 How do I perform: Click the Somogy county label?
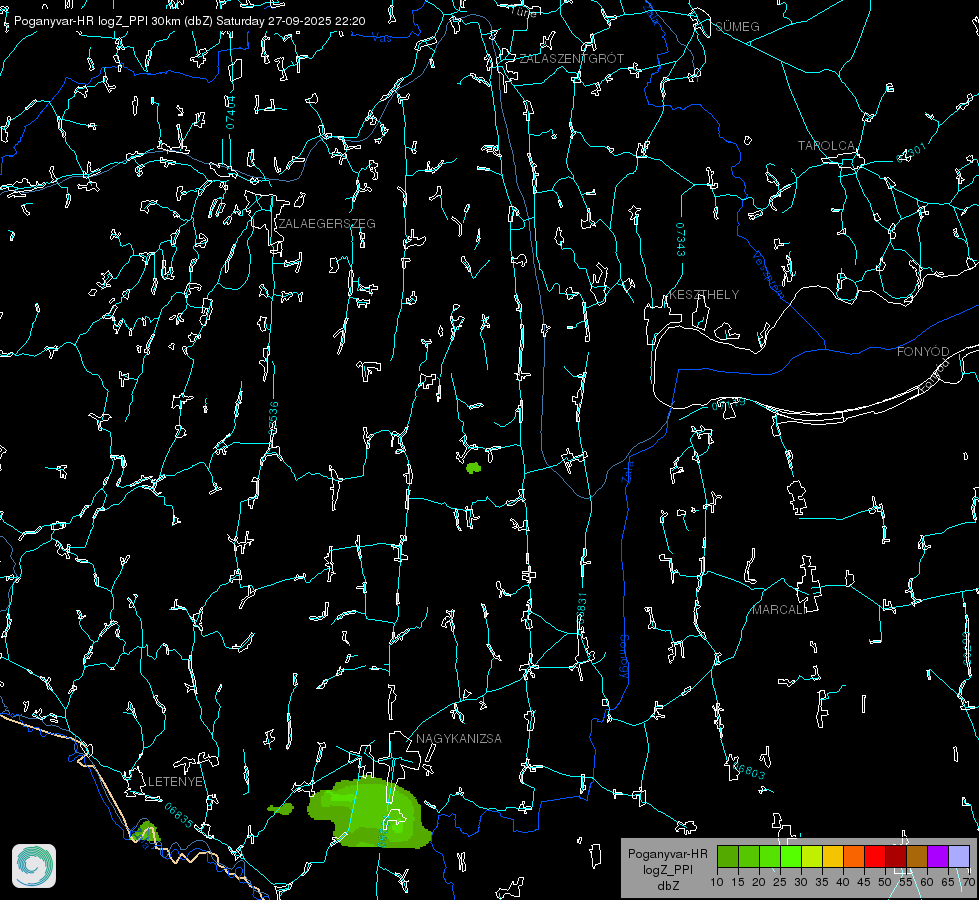pyautogui.click(x=624, y=658)
